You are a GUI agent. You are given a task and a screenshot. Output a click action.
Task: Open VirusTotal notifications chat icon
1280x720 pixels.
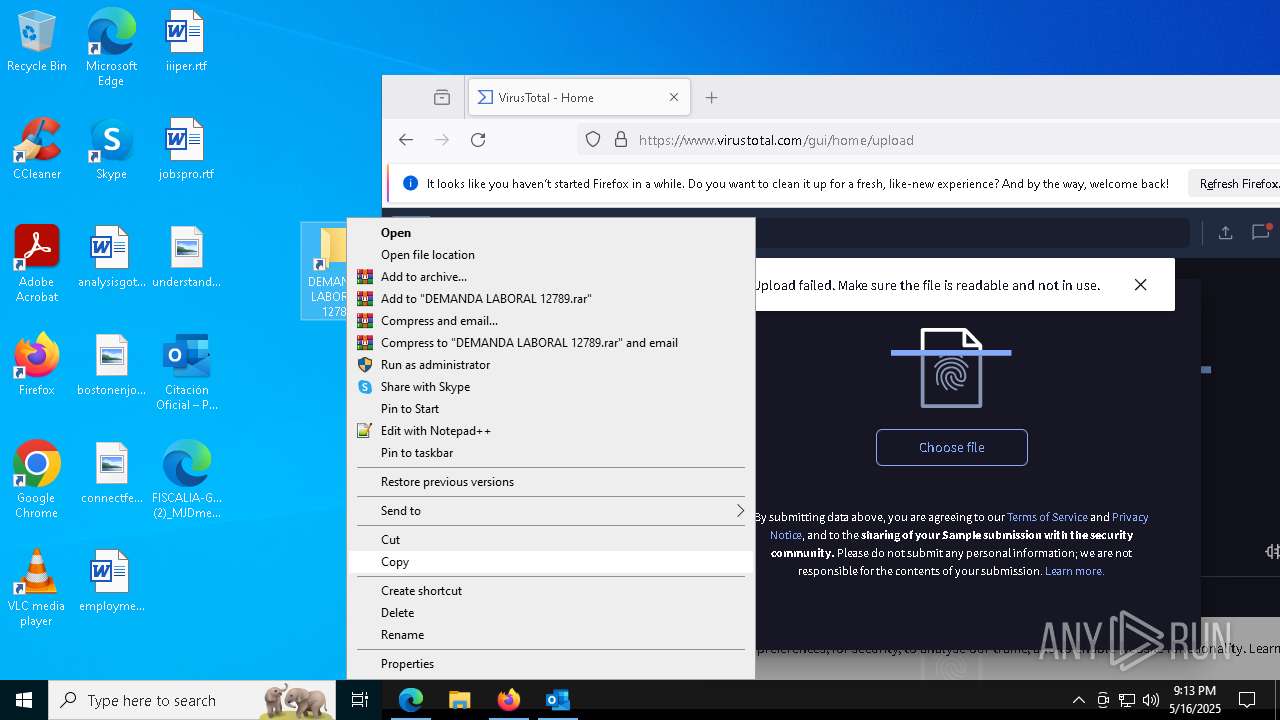1260,232
